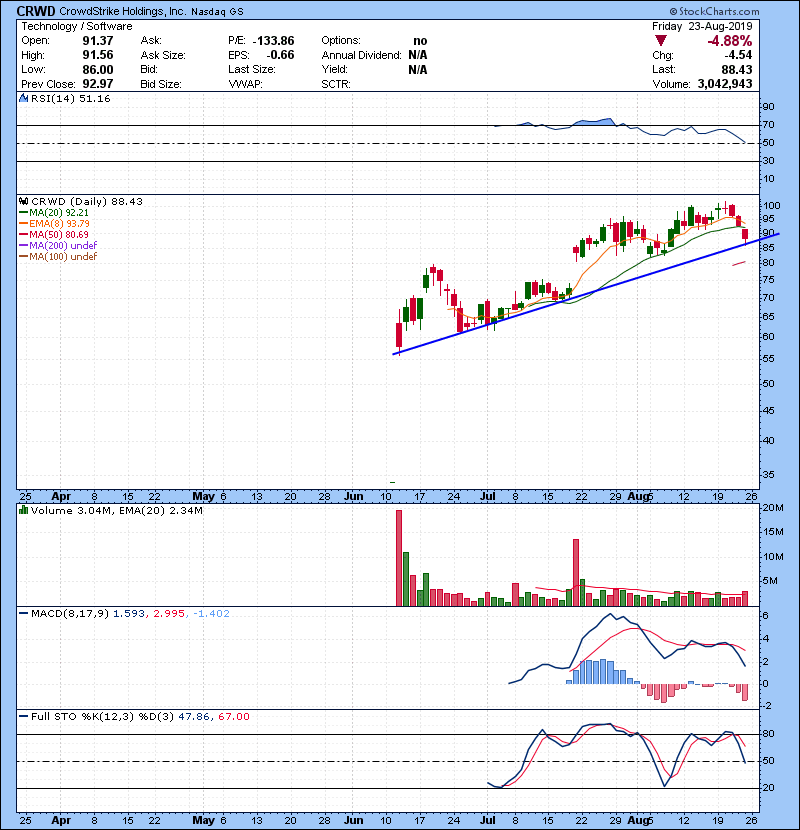This screenshot has height=830, width=800.
Task: Click the -4.88% percent change
Action: click(x=730, y=41)
